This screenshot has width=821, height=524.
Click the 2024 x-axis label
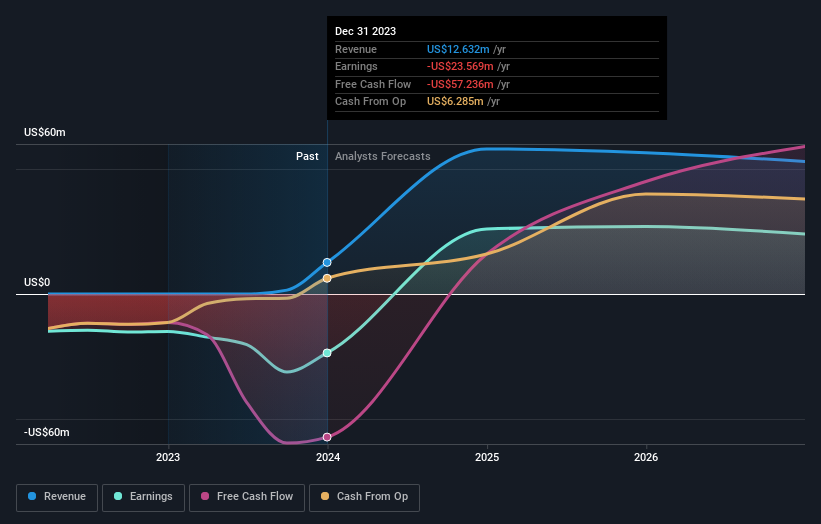point(328,457)
